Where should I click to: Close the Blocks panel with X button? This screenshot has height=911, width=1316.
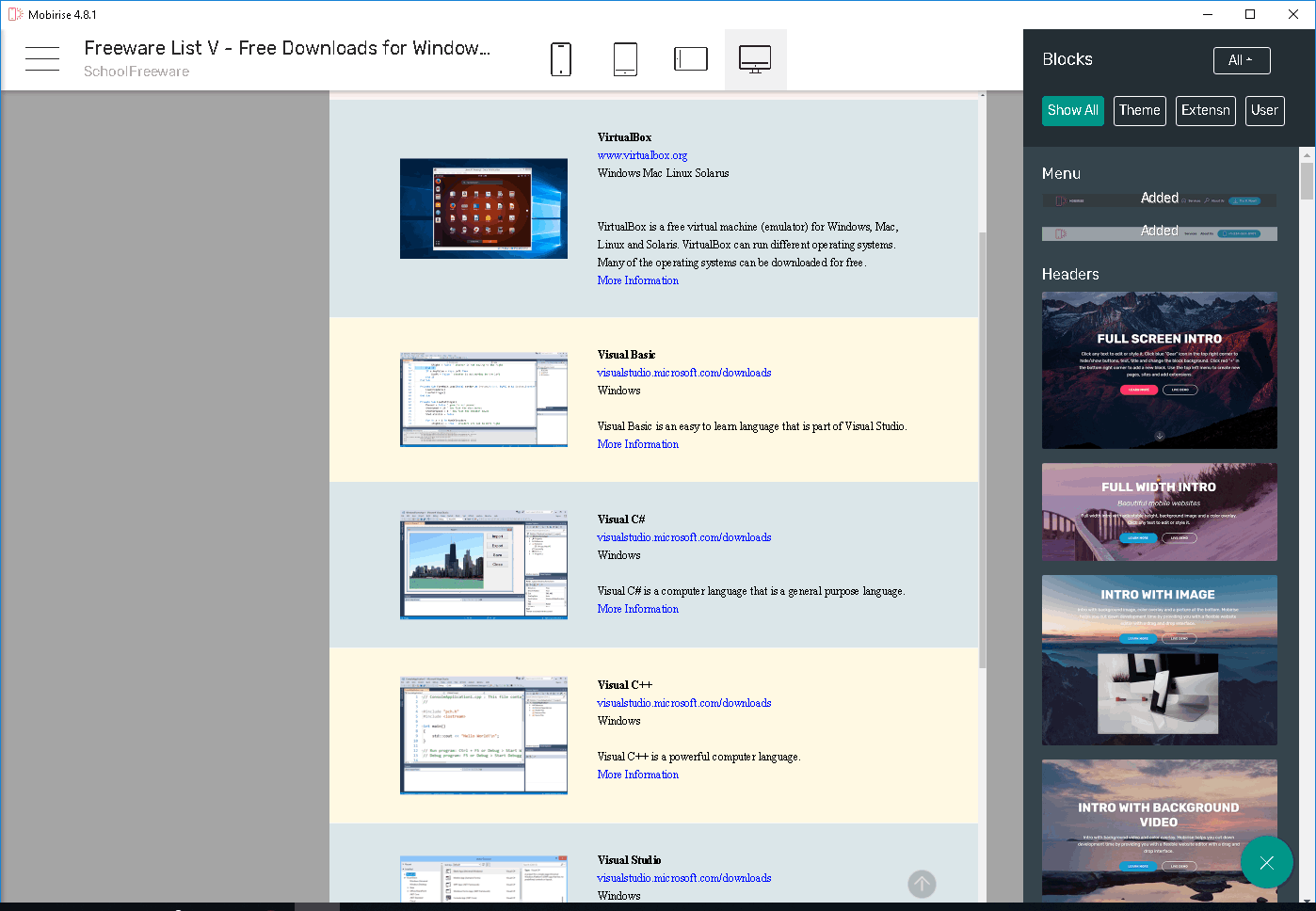[x=1267, y=862]
